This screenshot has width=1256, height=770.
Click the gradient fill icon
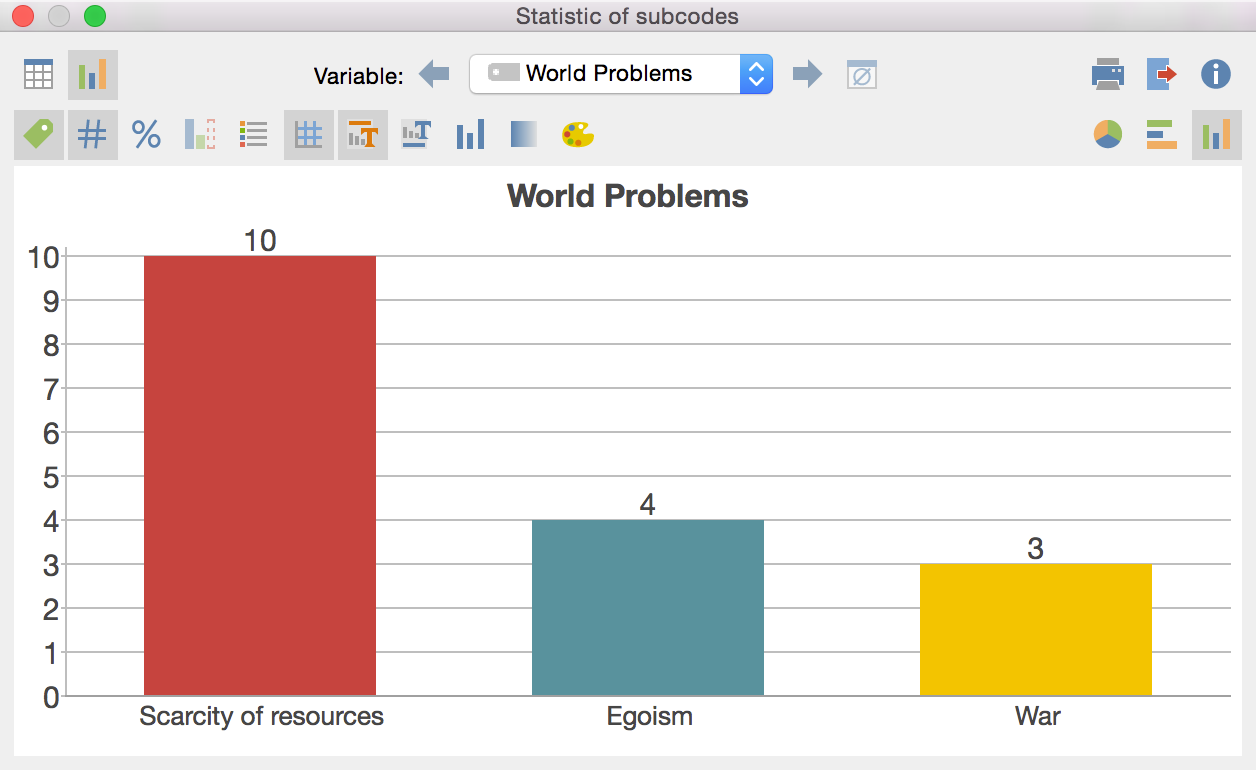(x=524, y=134)
